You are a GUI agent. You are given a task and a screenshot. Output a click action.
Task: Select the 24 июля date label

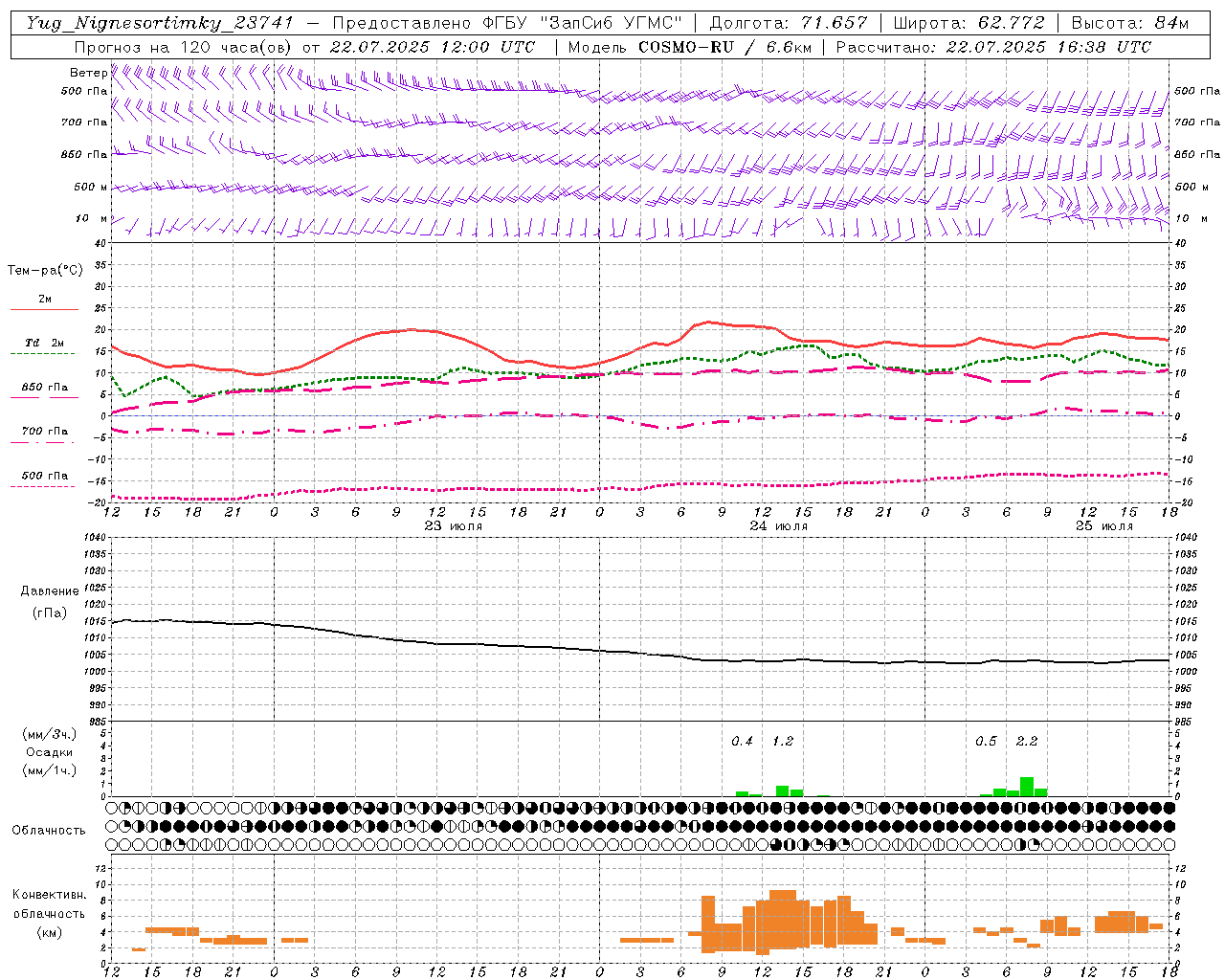[778, 526]
